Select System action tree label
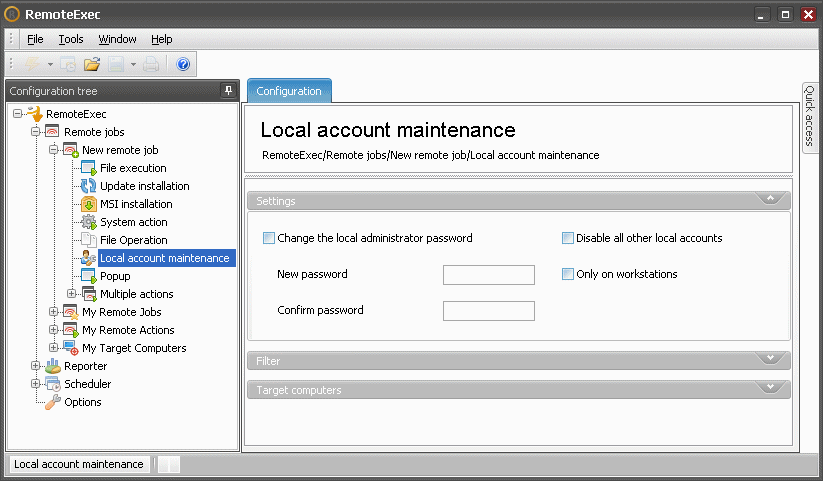 134,222
